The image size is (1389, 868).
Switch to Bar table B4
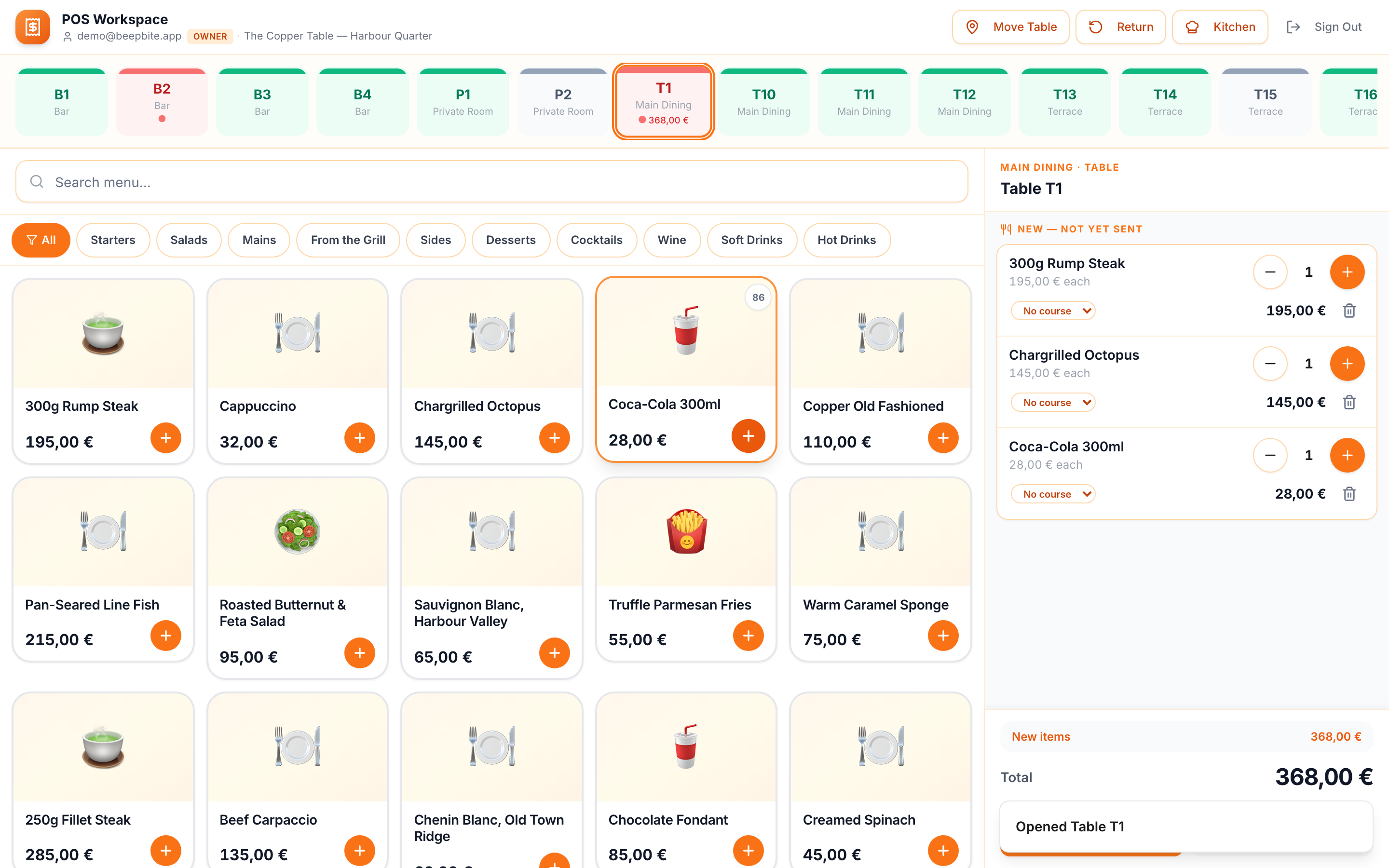tap(362, 102)
